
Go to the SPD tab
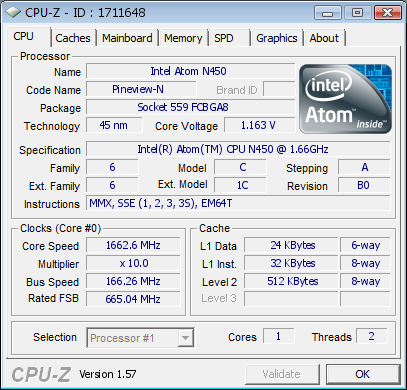[x=229, y=38]
